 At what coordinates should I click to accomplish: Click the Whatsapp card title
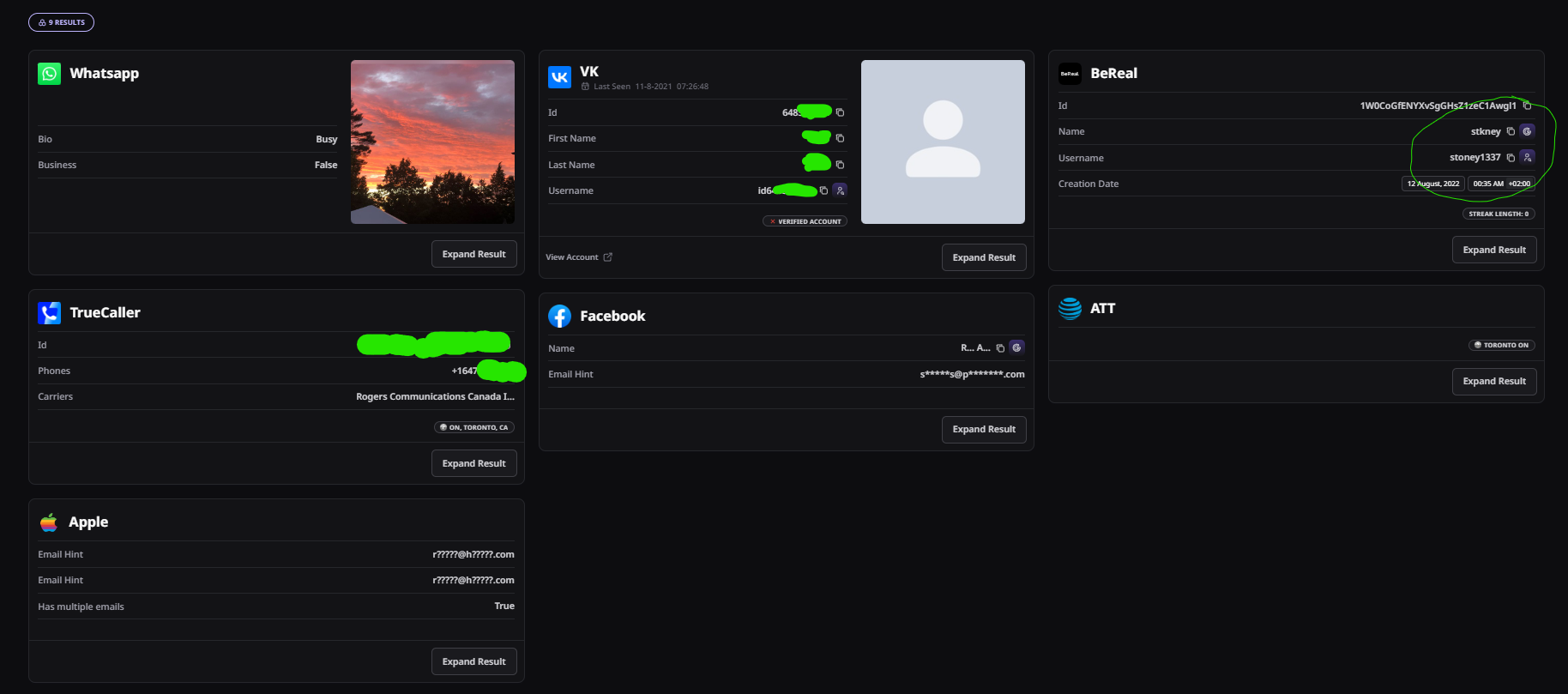104,74
